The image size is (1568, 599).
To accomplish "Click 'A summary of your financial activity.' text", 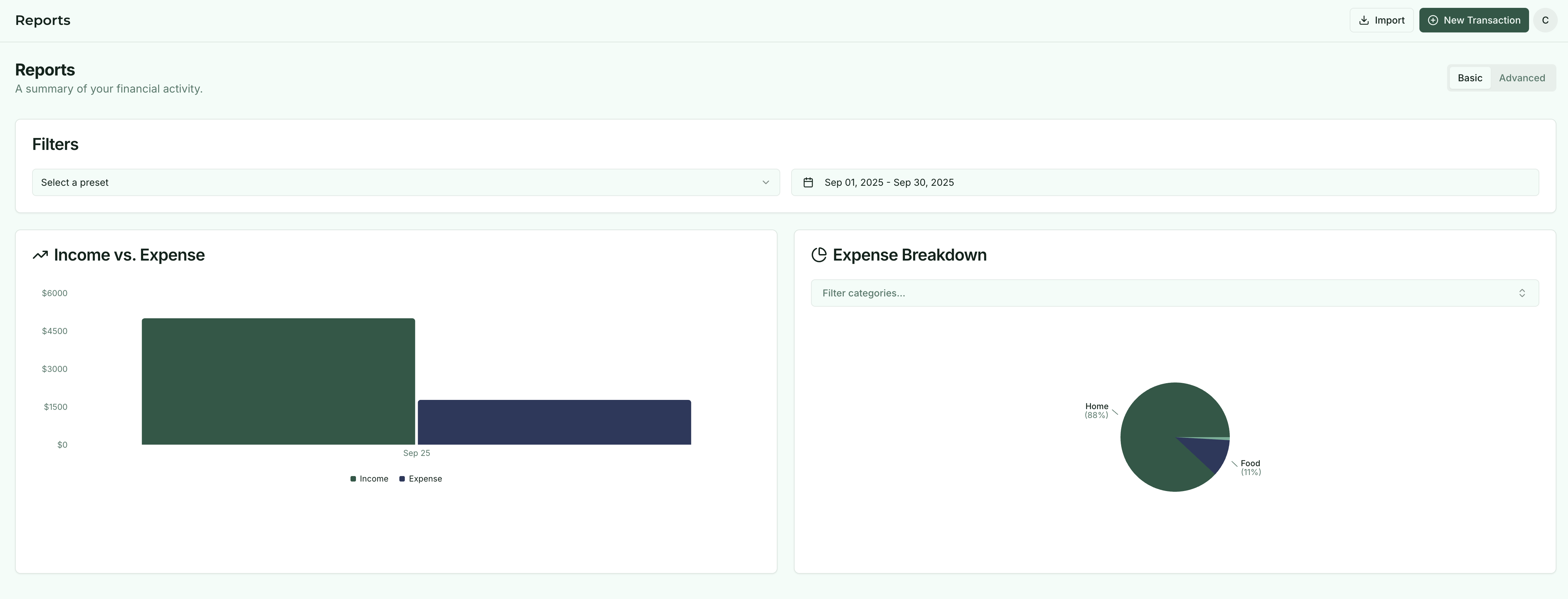I will coord(109,89).
